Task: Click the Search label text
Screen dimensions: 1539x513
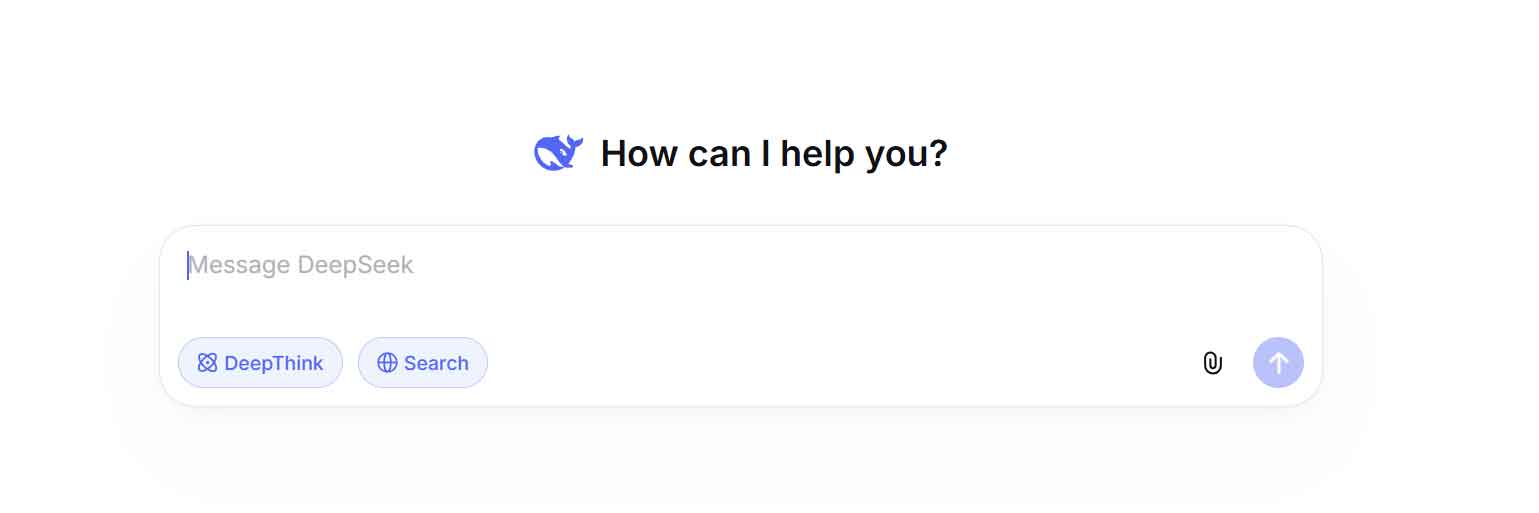Action: click(x=436, y=363)
